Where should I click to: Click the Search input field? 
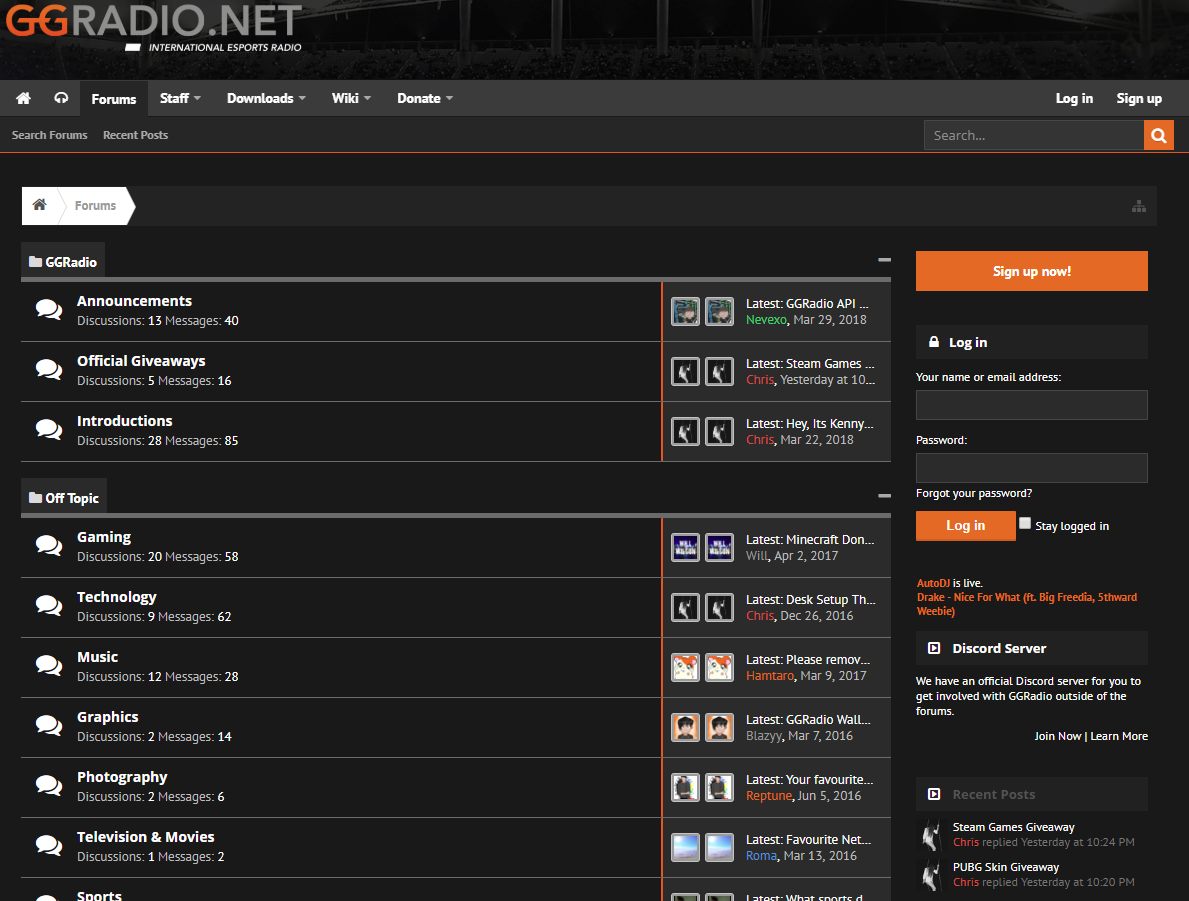1034,135
